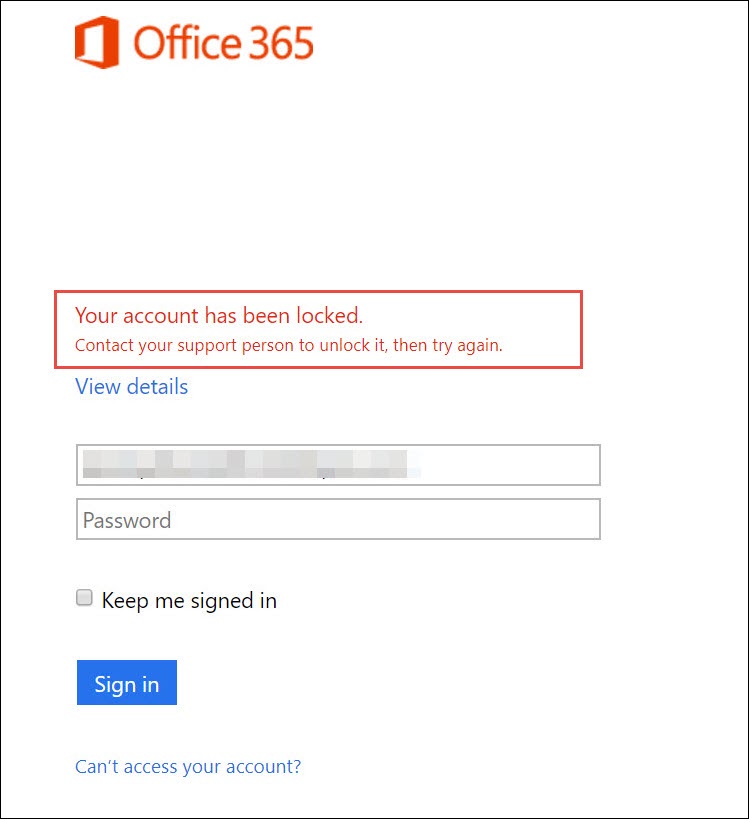Click the word 'Office' in header
Viewport: 749px width, 819px height.
tap(188, 43)
